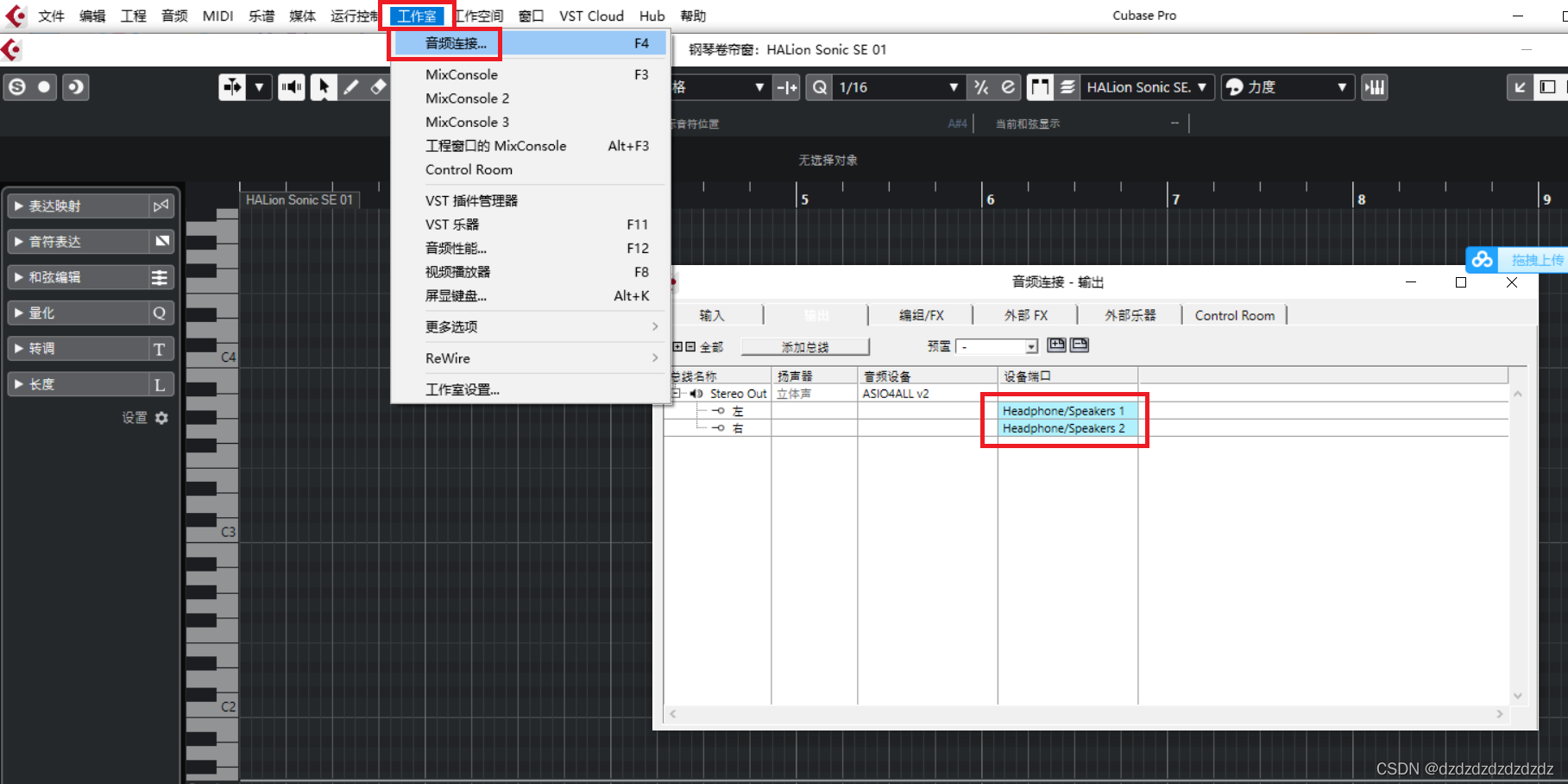Click the ASIO4ALL v2 audio device cell

[927, 394]
